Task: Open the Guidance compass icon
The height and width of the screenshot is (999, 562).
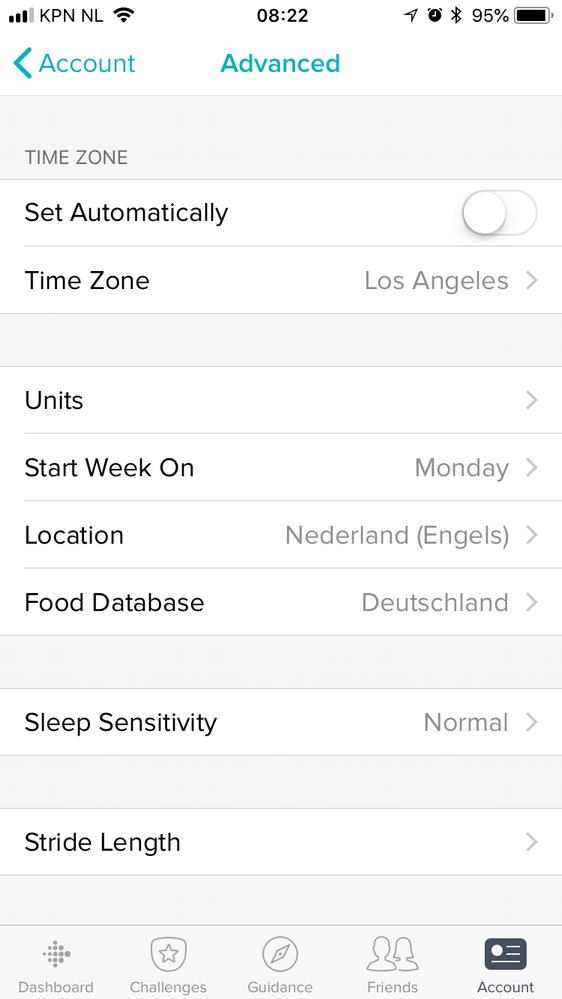Action: coord(280,954)
